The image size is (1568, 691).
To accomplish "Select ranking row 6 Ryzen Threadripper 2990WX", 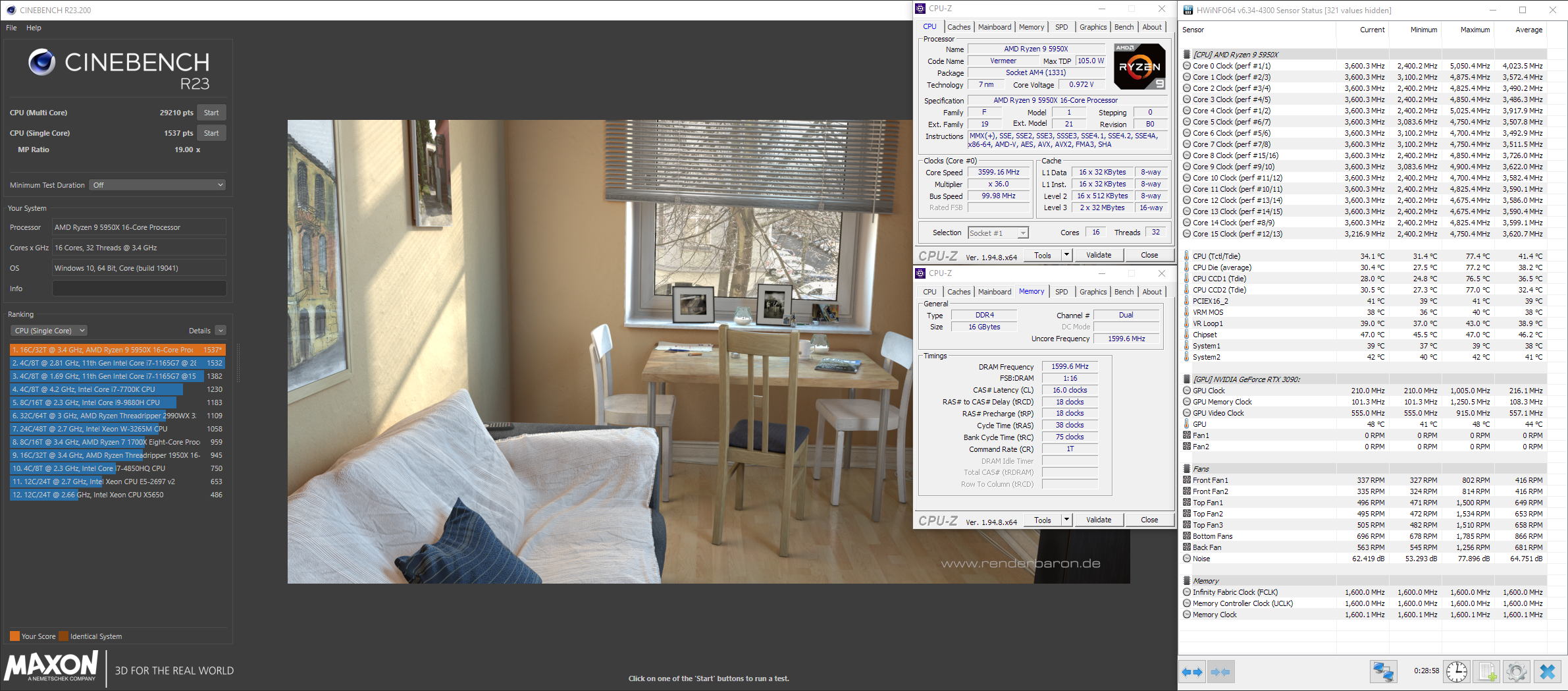I will pos(117,416).
